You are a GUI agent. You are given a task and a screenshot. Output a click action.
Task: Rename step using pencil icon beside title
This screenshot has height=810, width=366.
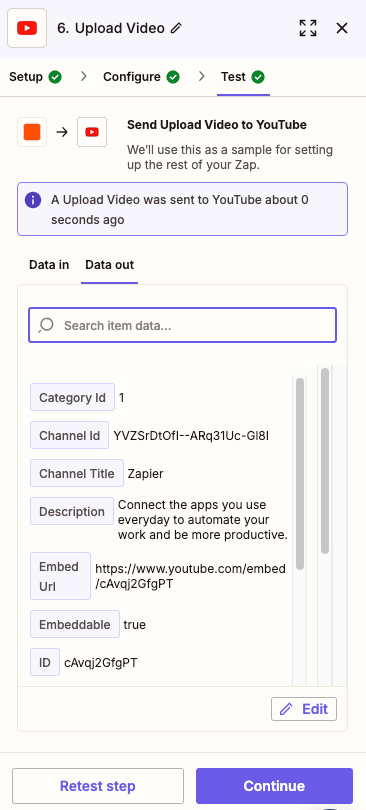tap(176, 28)
